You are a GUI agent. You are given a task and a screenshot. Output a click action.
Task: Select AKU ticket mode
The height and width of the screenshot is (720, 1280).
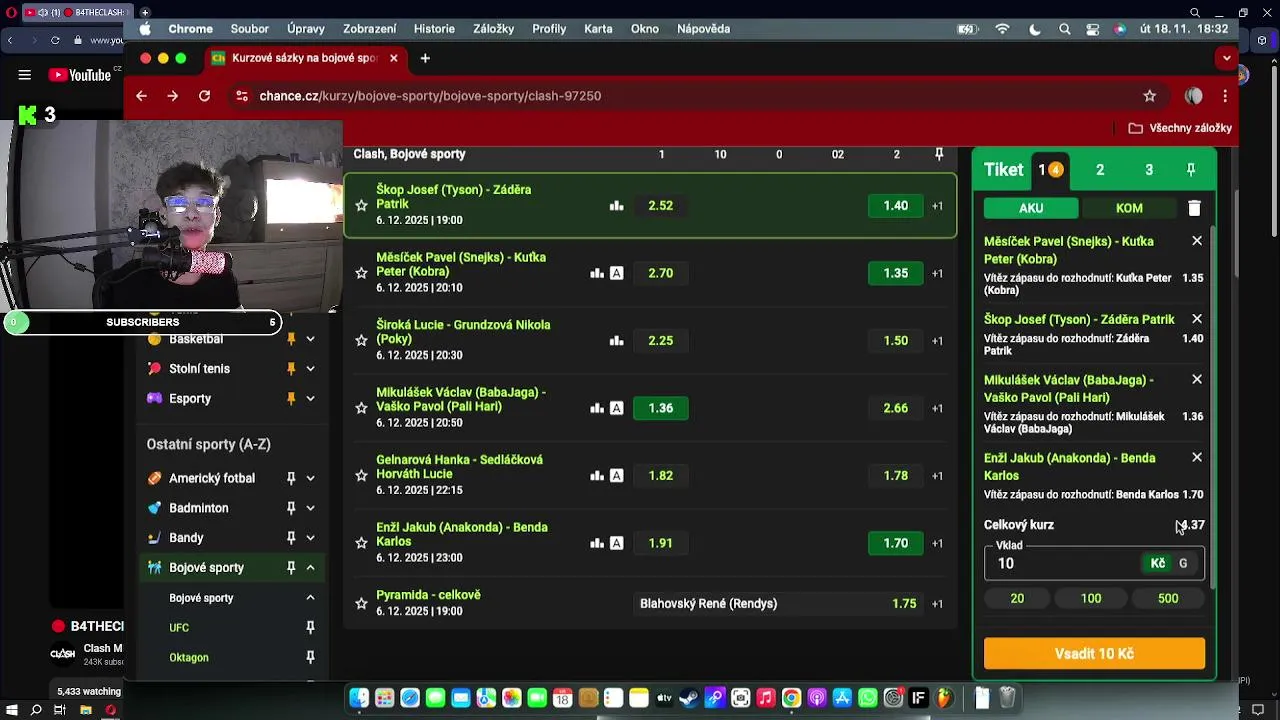1031,208
